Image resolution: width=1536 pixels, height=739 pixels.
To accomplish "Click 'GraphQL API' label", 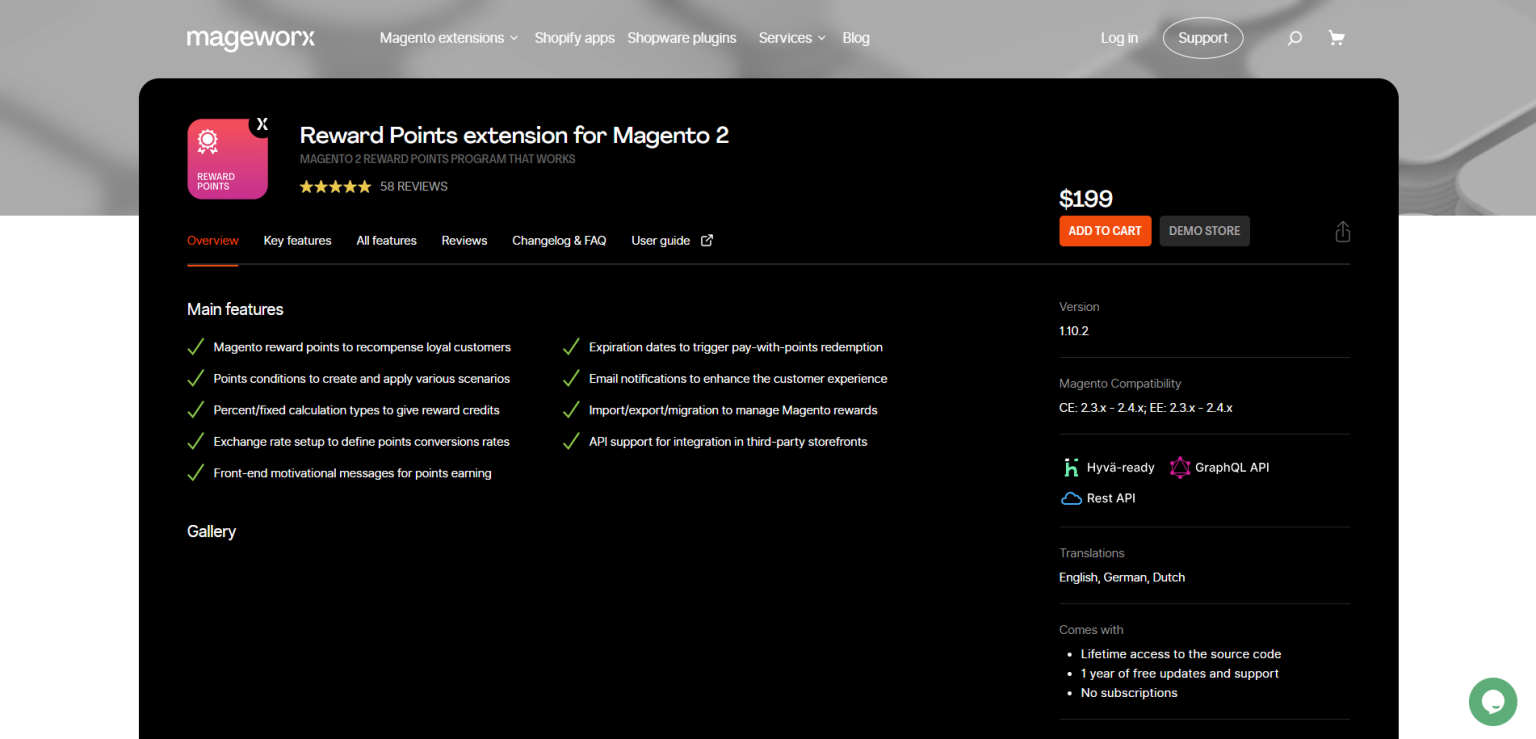I will (x=1232, y=467).
